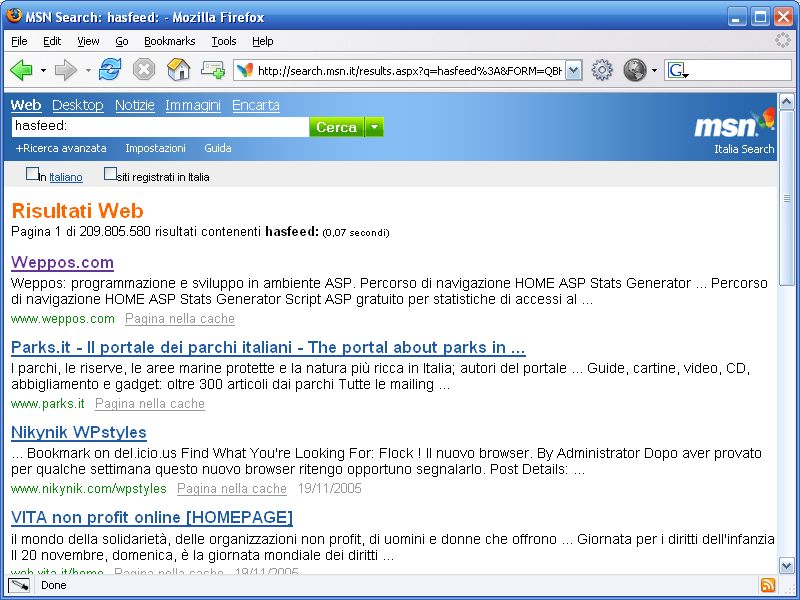Screen dimensions: 800x600
Task: Switch to Encarta search tab
Action: pyautogui.click(x=256, y=105)
